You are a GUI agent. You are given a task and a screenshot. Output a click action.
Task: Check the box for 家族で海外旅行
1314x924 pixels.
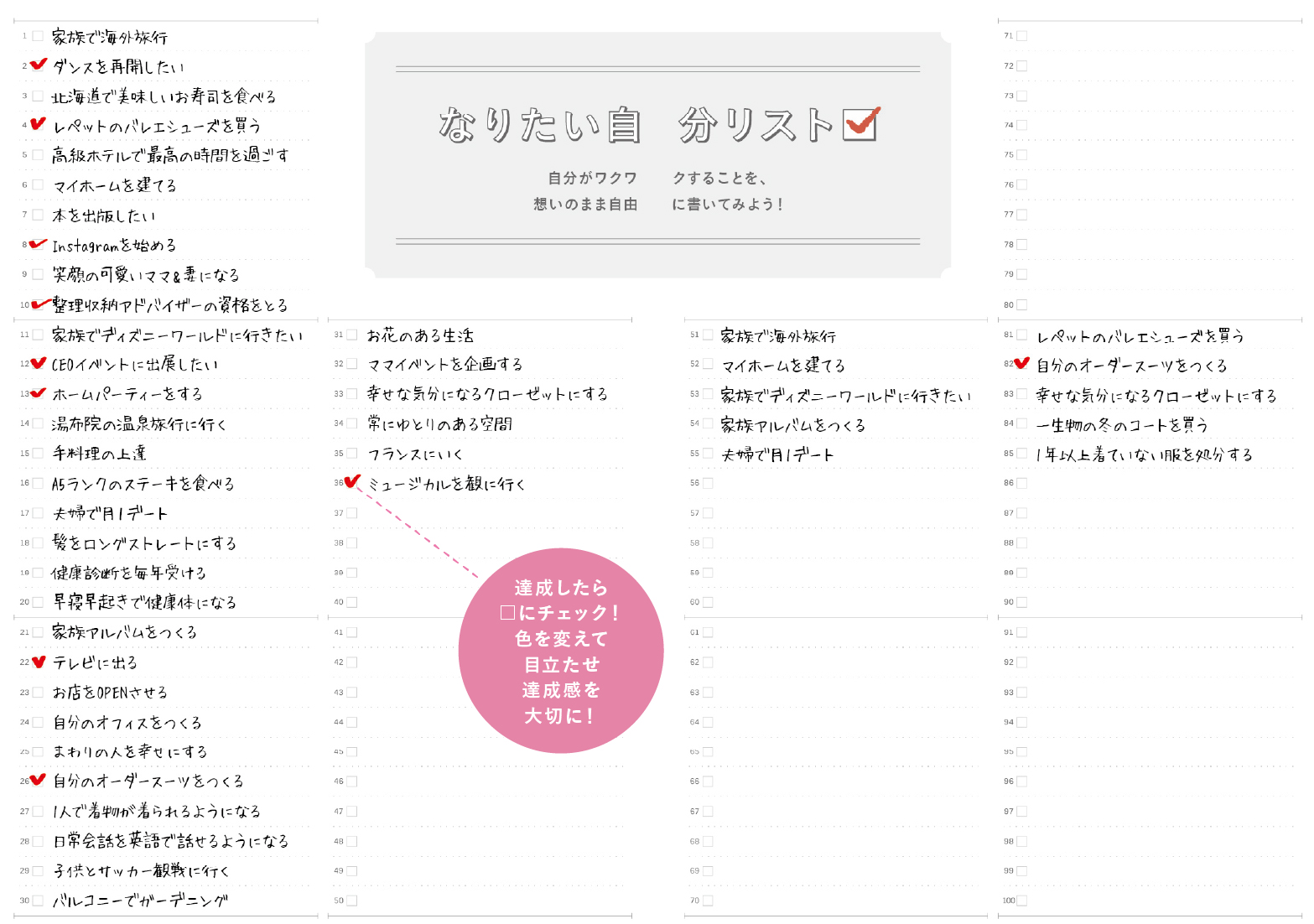pos(37,36)
